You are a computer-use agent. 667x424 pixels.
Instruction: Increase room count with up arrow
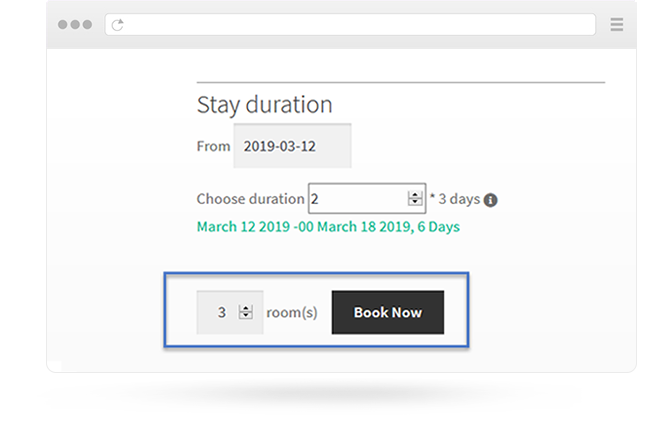pos(245,309)
